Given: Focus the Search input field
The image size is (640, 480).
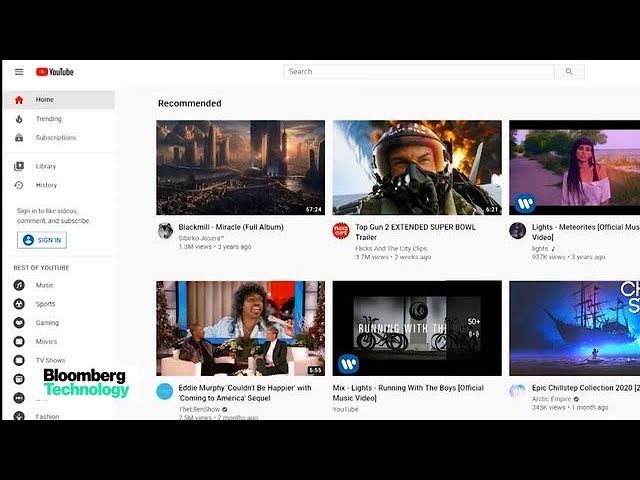Looking at the screenshot, I should coord(419,72).
